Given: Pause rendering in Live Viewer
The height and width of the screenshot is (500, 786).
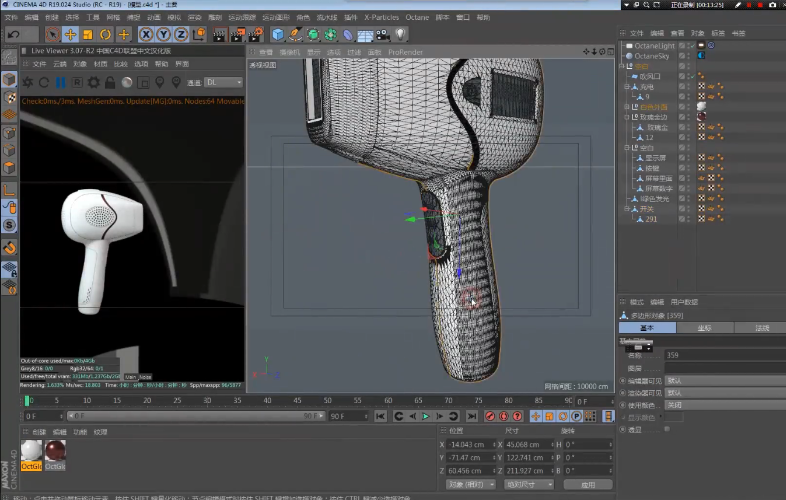Looking at the screenshot, I should (61, 82).
